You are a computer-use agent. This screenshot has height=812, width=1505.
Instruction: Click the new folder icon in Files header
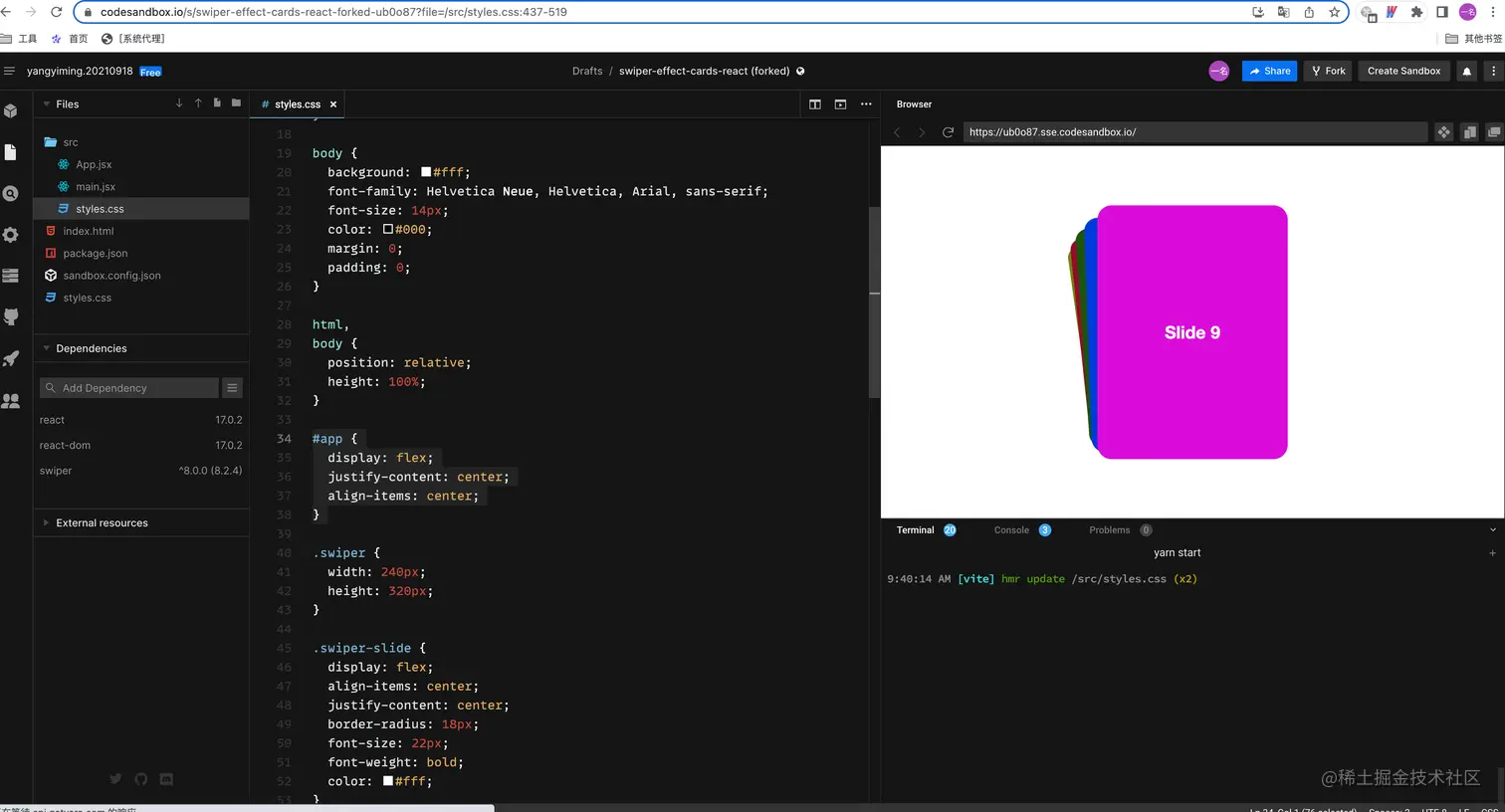click(x=236, y=103)
